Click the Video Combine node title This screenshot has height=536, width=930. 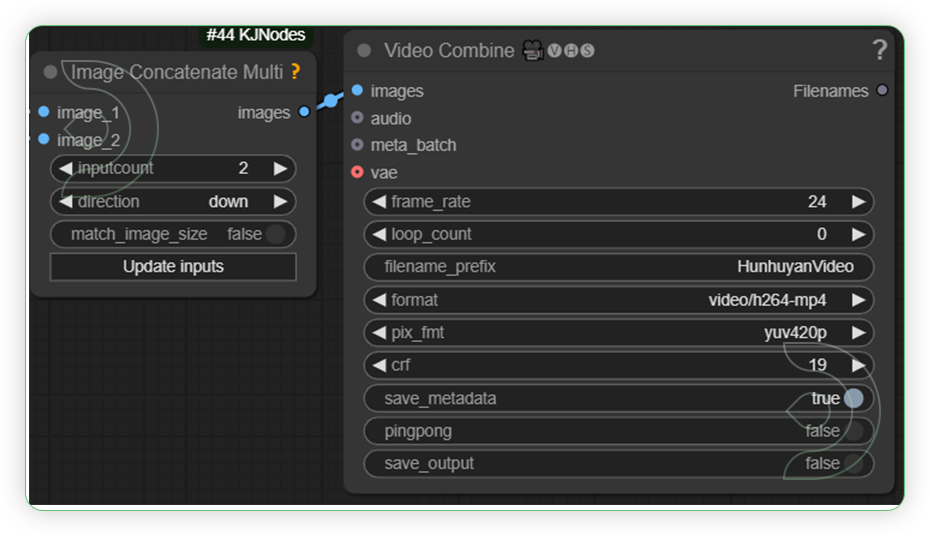pos(449,50)
